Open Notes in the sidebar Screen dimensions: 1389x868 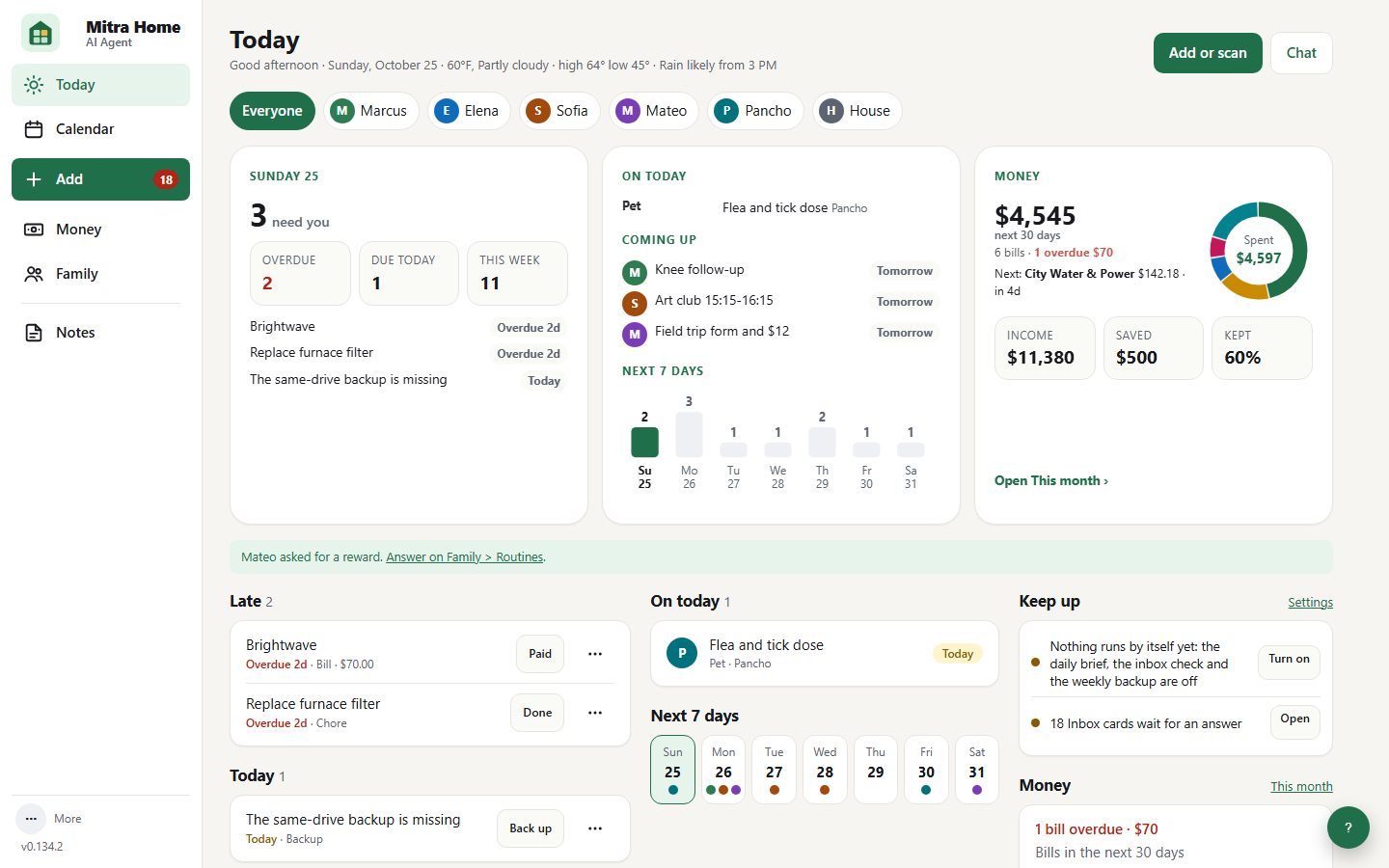[x=100, y=333]
